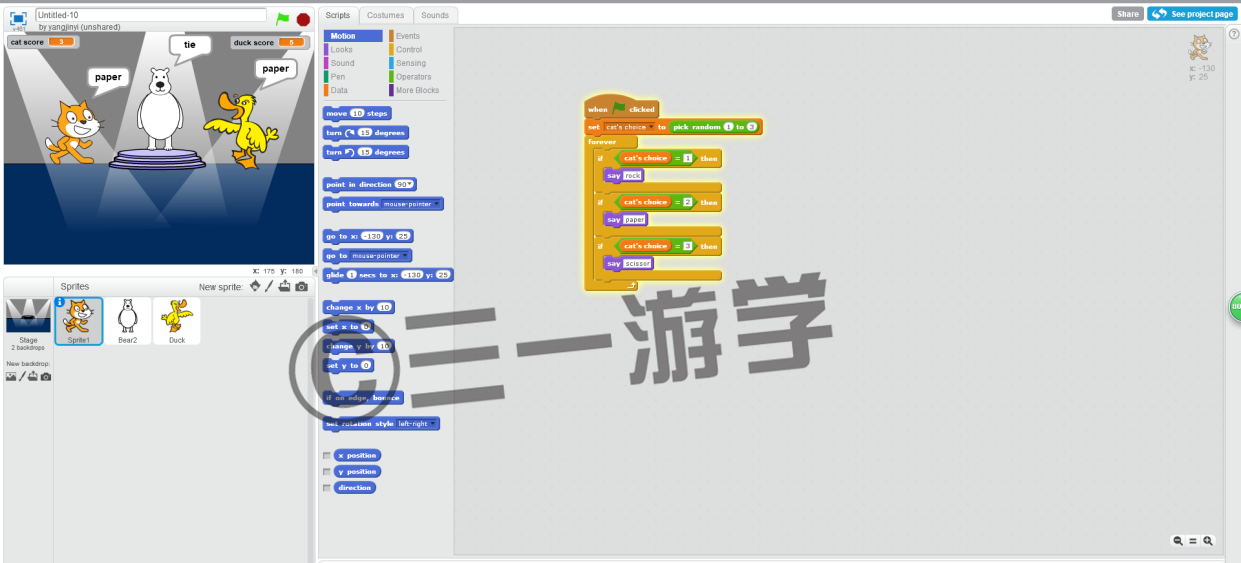1241x563 pixels.
Task: Click the clockwise arrow on turn block
Action: pos(351,132)
